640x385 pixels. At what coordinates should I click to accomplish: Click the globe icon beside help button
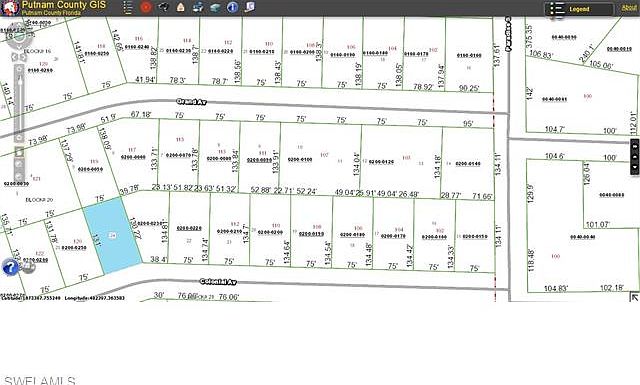28,267
